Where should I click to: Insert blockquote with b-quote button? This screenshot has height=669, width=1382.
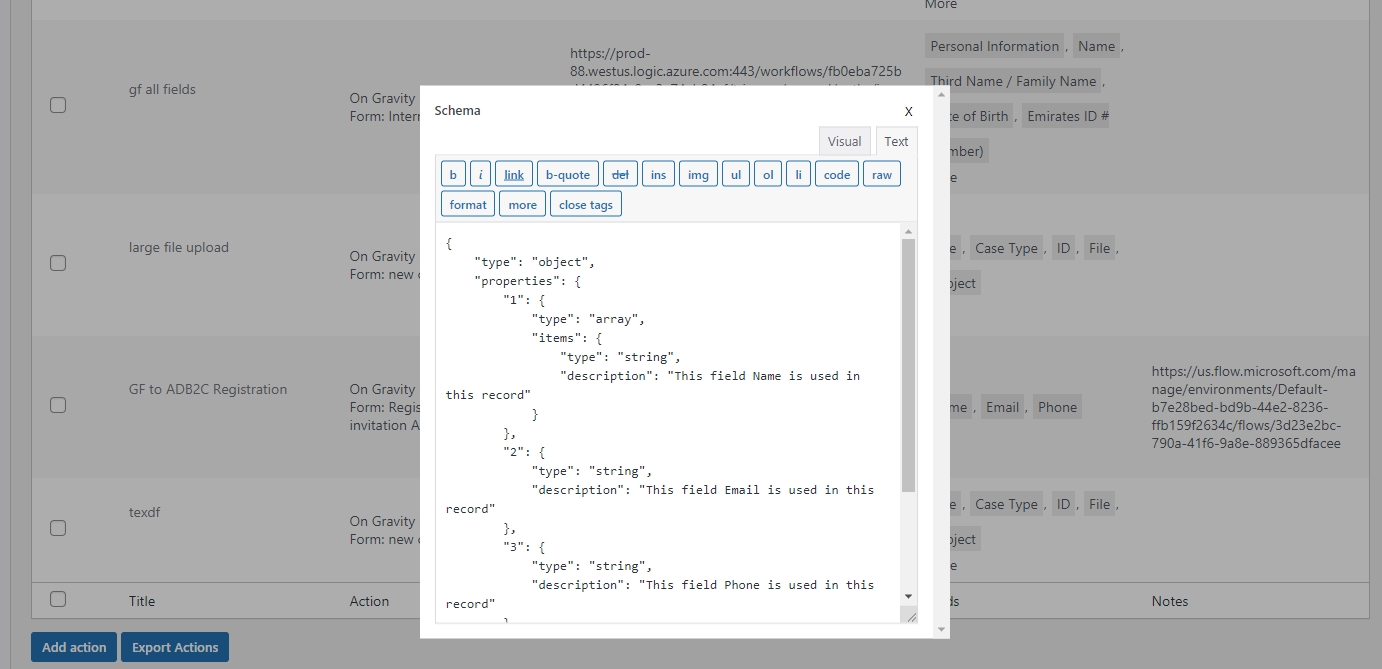pyautogui.click(x=568, y=174)
